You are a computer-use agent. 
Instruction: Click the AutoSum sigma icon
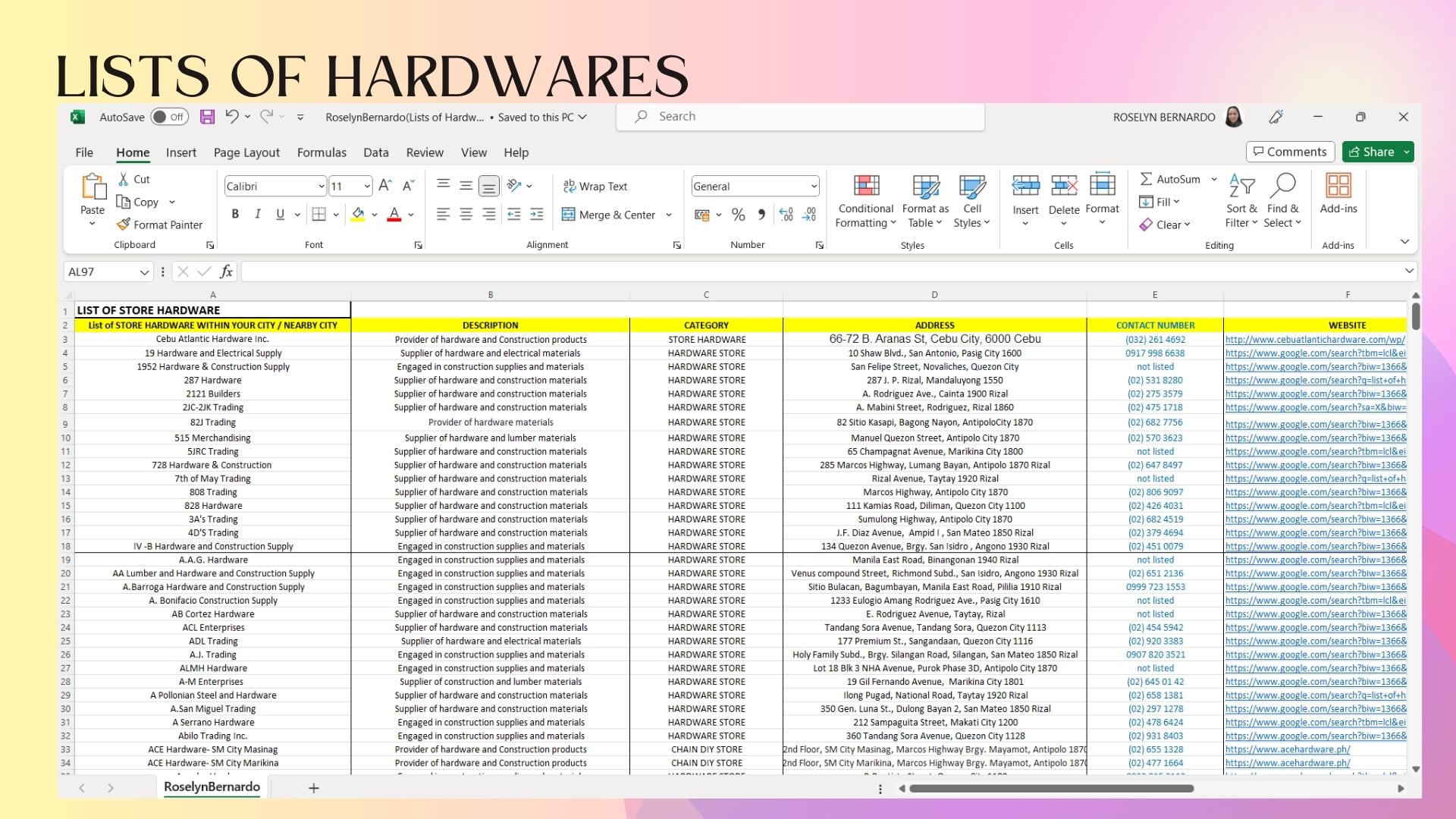[x=1146, y=179]
